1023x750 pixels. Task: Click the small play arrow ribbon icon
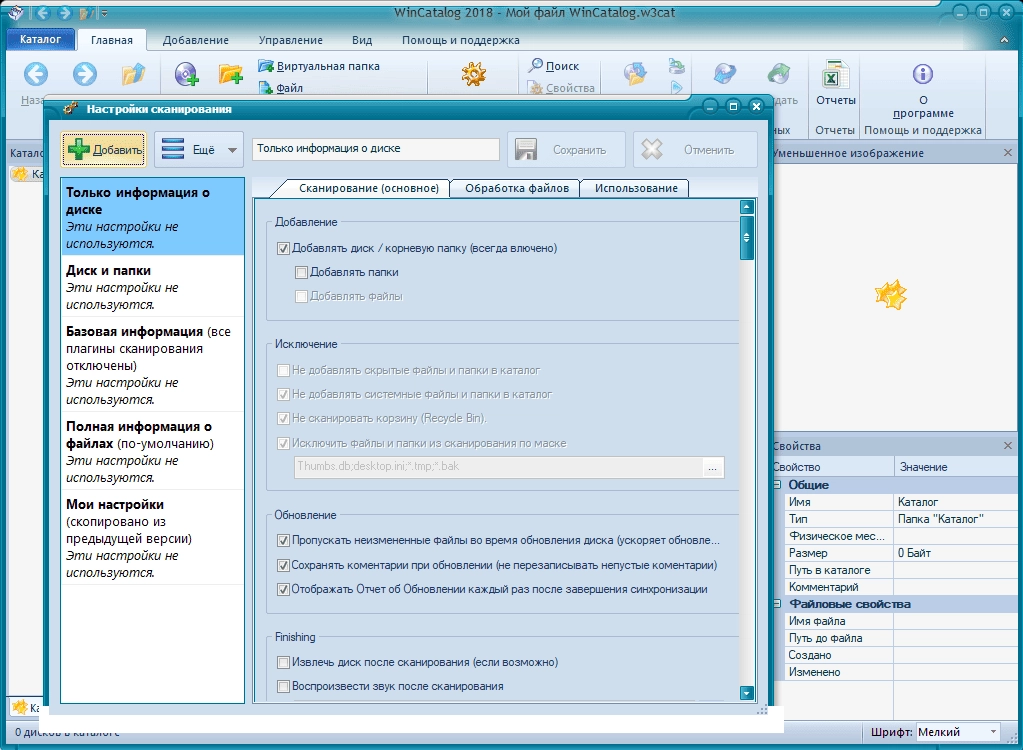tap(677, 87)
